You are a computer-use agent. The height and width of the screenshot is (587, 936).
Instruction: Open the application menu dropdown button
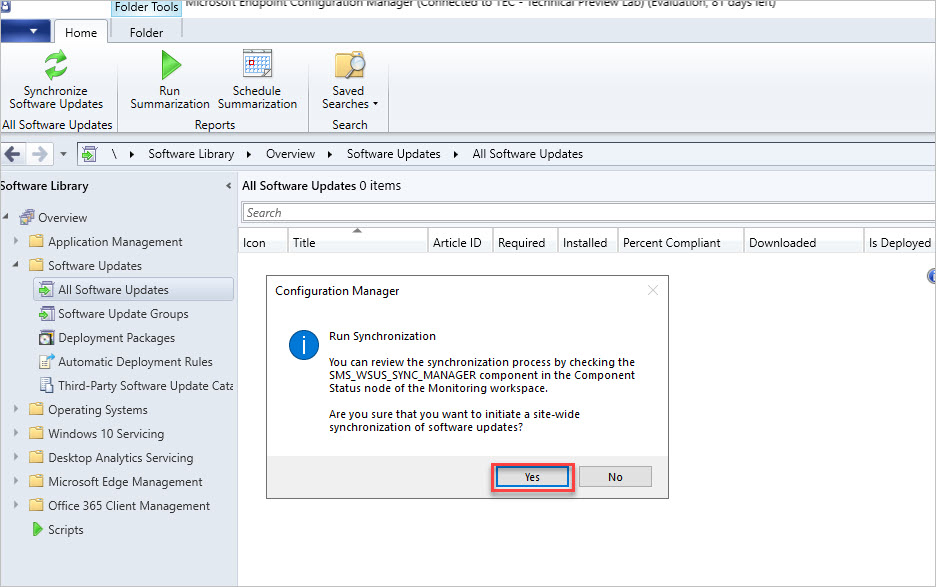coord(26,31)
